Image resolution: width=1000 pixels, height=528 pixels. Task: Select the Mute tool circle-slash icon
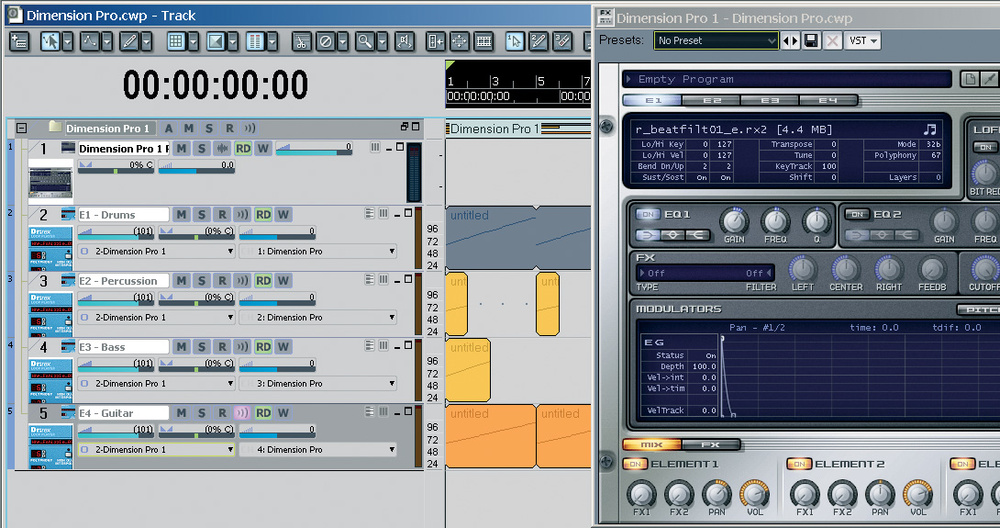pos(326,42)
